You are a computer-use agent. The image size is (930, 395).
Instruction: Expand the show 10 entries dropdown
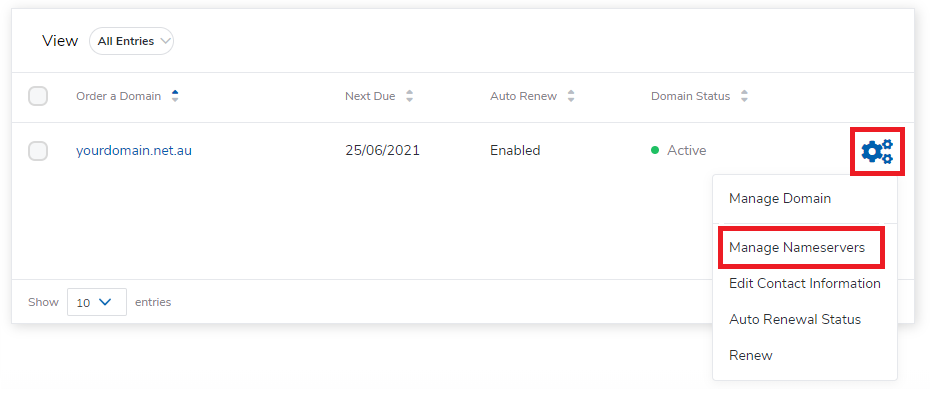click(x=97, y=302)
